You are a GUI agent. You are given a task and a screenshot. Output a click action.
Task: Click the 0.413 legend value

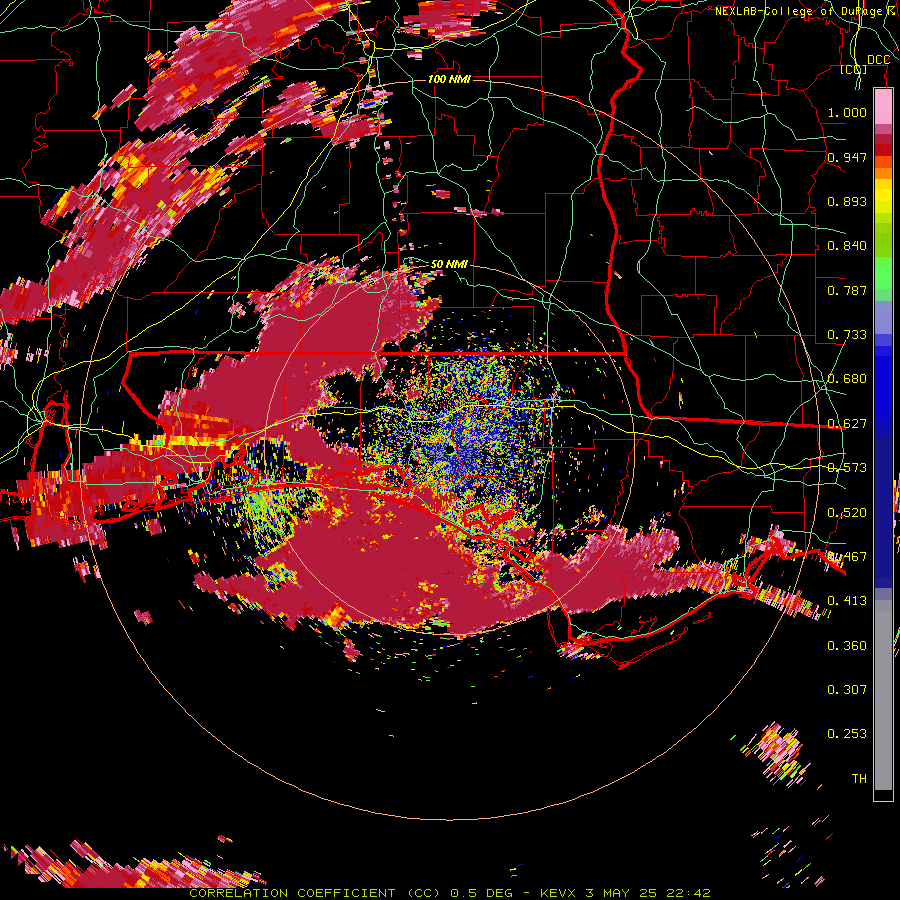coord(847,601)
